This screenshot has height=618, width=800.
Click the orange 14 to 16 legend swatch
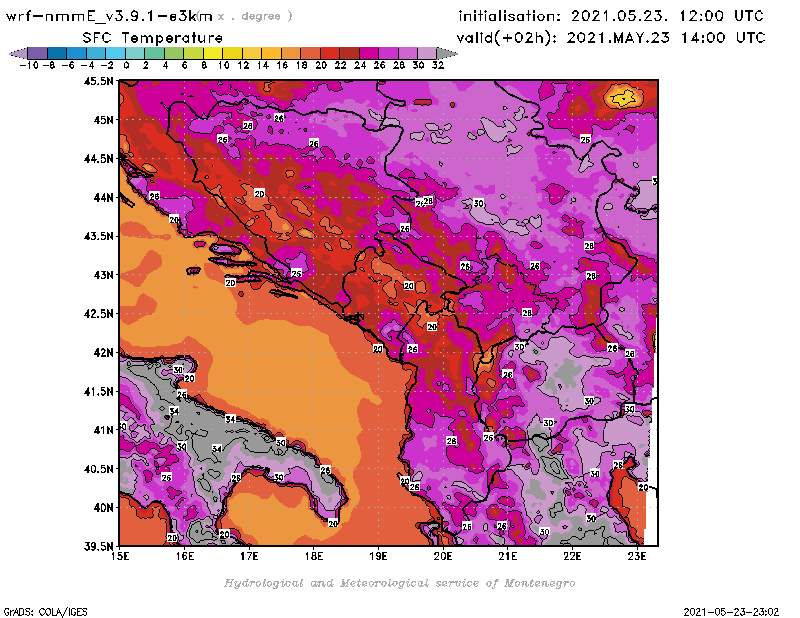point(271,53)
